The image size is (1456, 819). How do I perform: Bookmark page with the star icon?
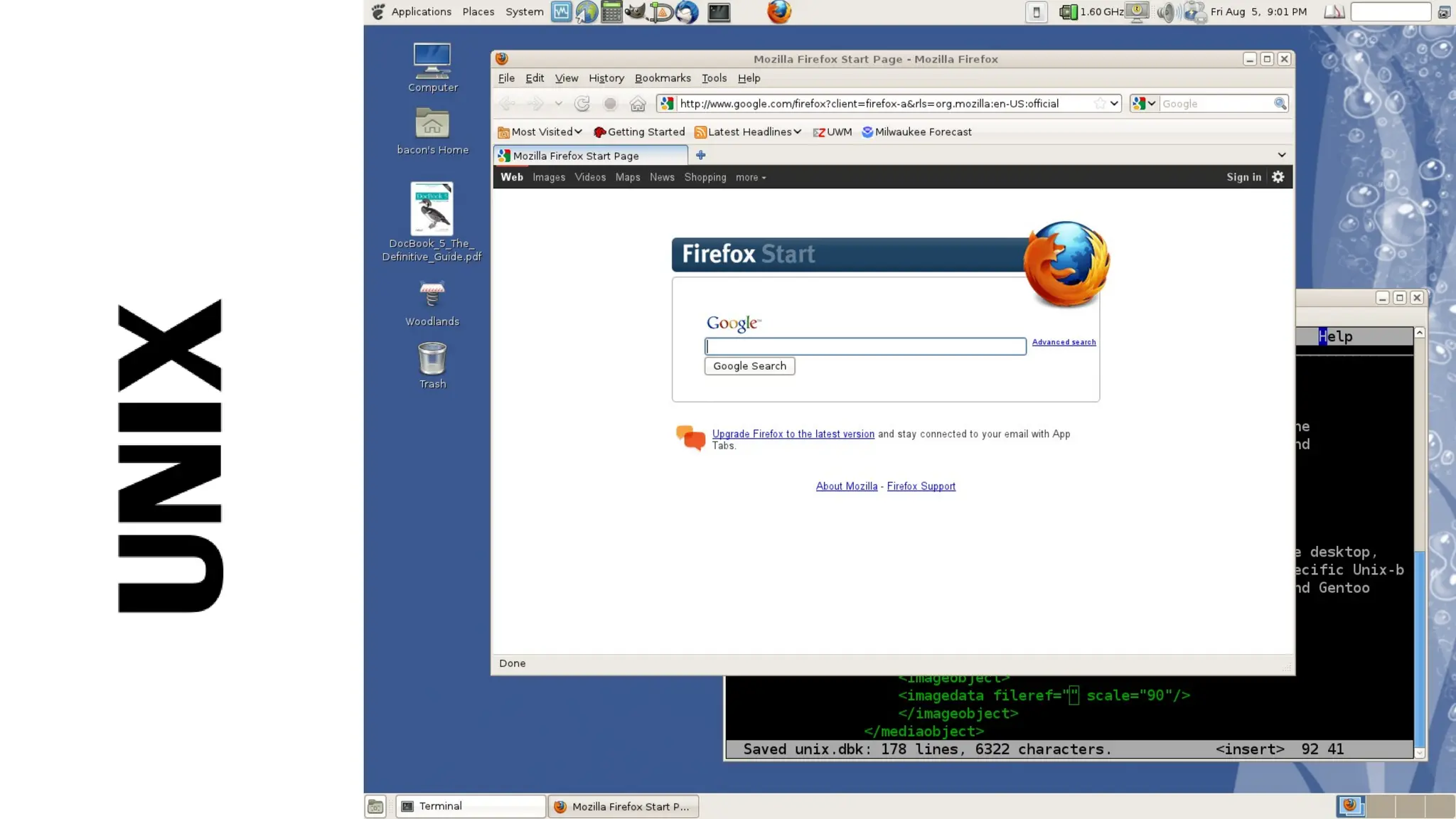pyautogui.click(x=1100, y=104)
